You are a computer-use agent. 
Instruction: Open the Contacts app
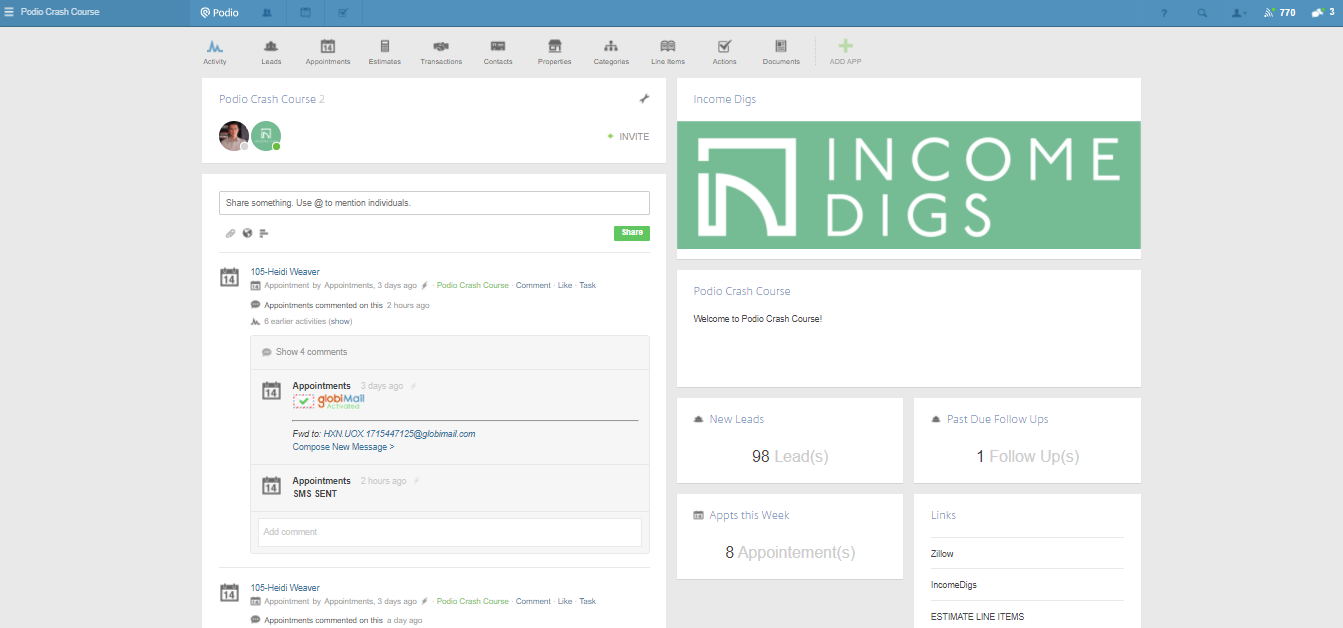[498, 52]
